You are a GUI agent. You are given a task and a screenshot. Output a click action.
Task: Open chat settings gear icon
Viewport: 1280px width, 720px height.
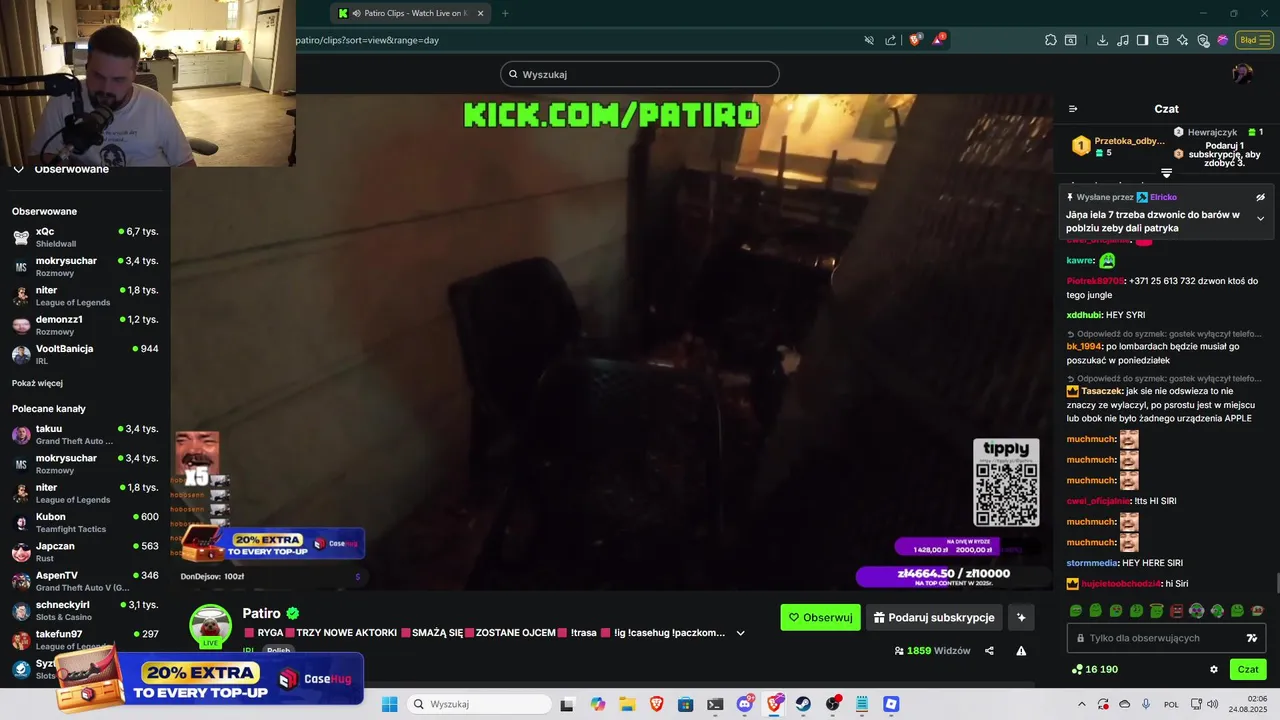click(x=1214, y=670)
